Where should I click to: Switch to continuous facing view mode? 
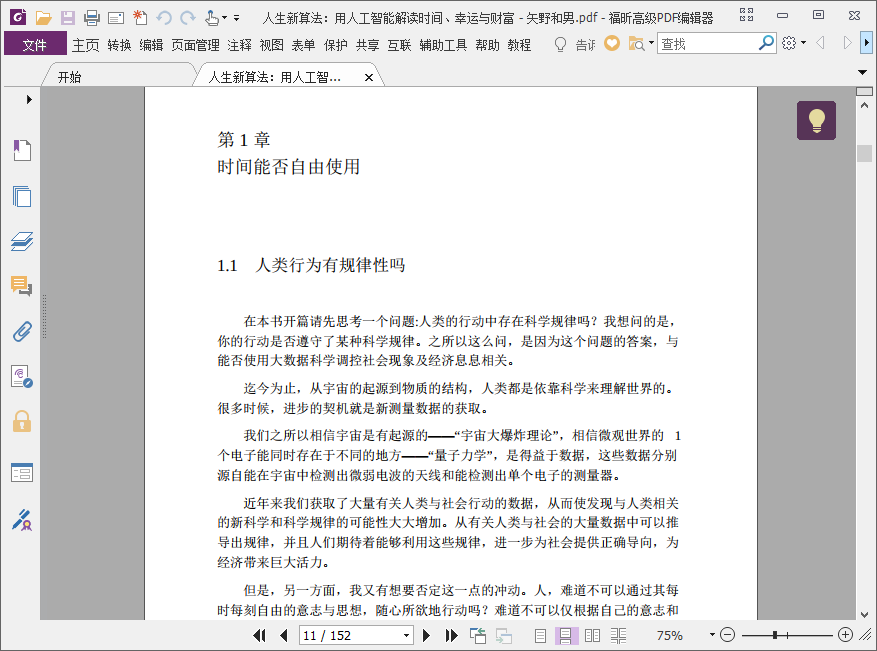tap(618, 635)
